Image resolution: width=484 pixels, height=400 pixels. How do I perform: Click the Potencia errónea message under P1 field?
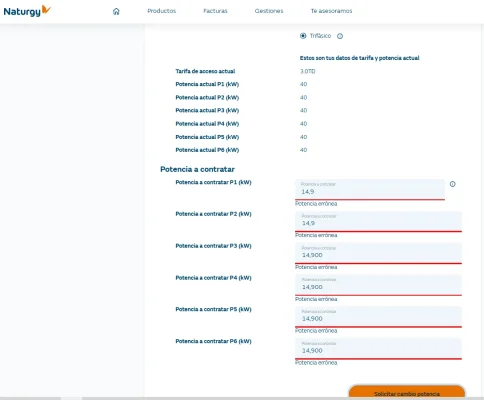(x=316, y=204)
